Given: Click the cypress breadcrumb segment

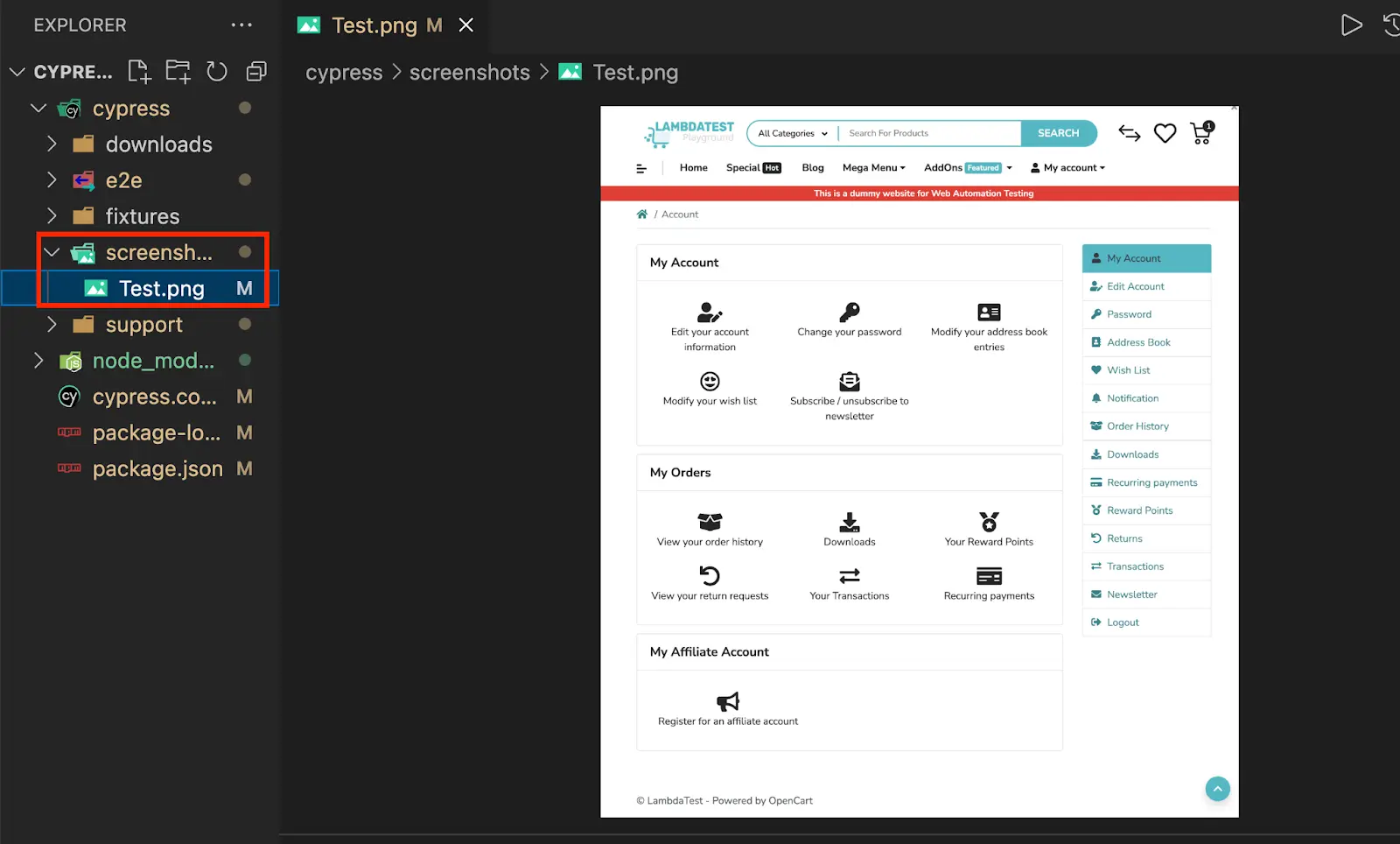Looking at the screenshot, I should 344,73.
